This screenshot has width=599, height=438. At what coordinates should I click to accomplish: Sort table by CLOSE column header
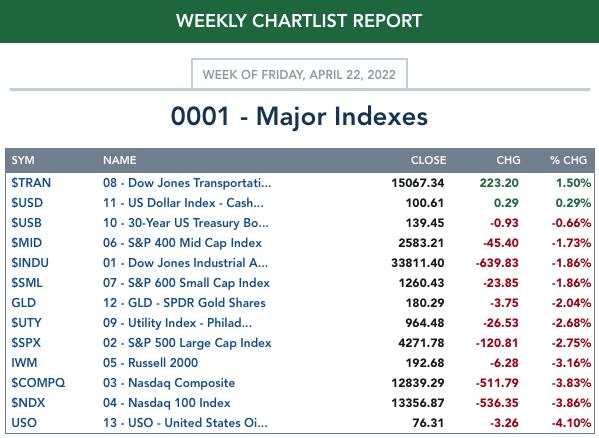click(428, 160)
